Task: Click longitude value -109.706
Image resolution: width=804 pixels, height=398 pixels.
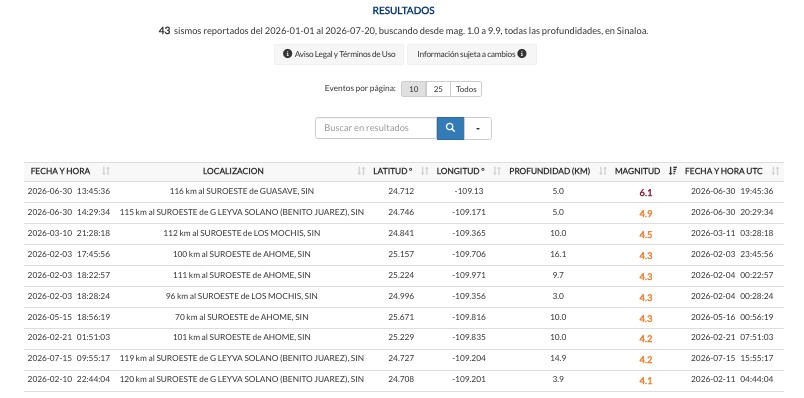Action: 469,254
